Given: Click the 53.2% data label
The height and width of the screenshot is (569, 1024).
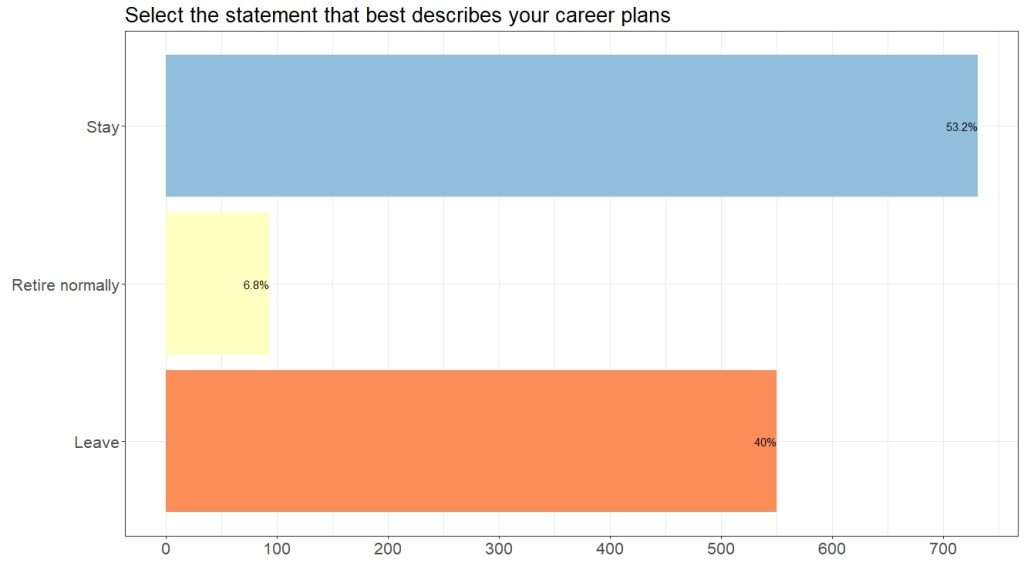Looking at the screenshot, I should pyautogui.click(x=961, y=127).
